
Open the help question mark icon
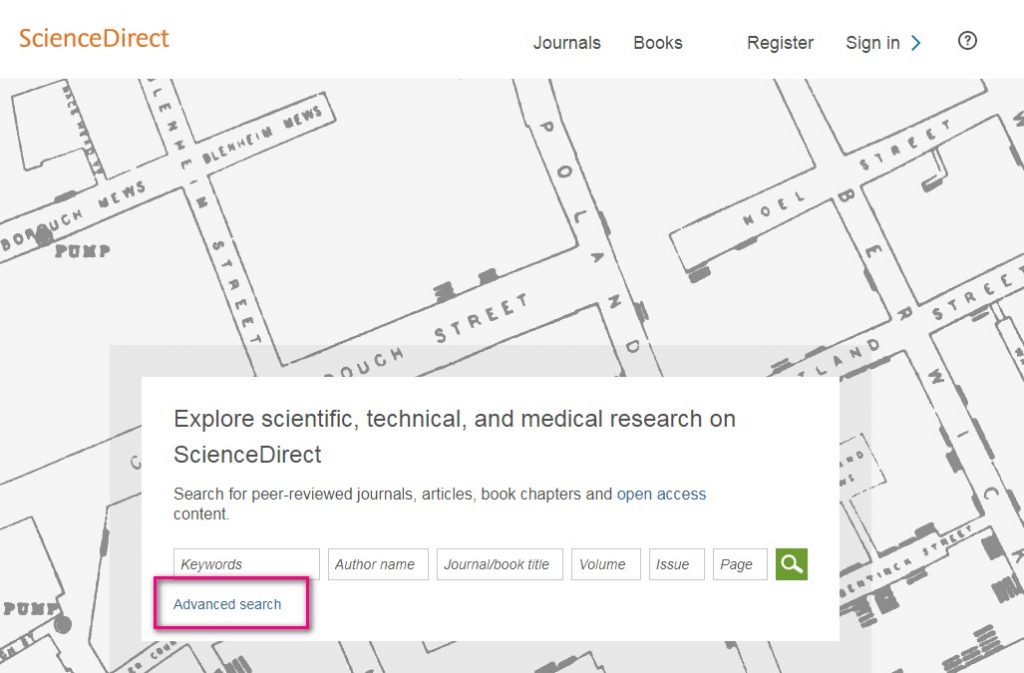tap(967, 40)
